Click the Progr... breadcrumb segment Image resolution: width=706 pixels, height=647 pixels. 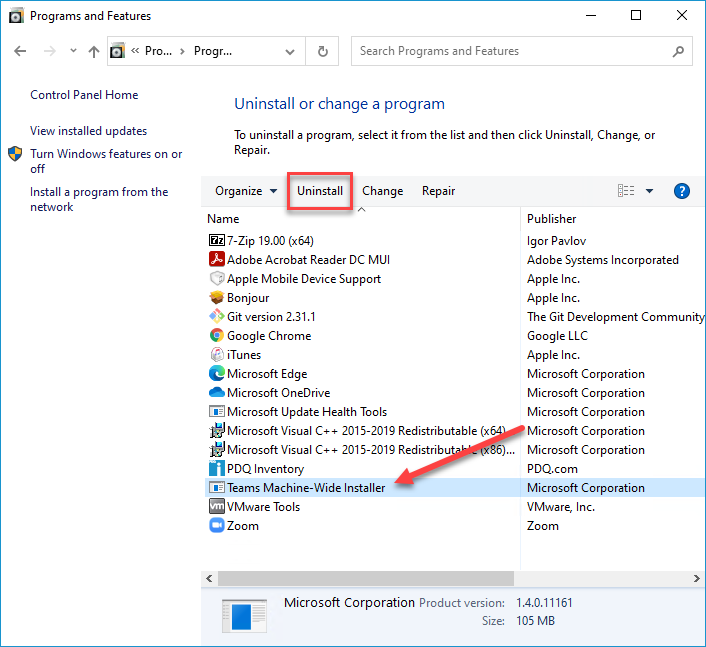[x=213, y=51]
